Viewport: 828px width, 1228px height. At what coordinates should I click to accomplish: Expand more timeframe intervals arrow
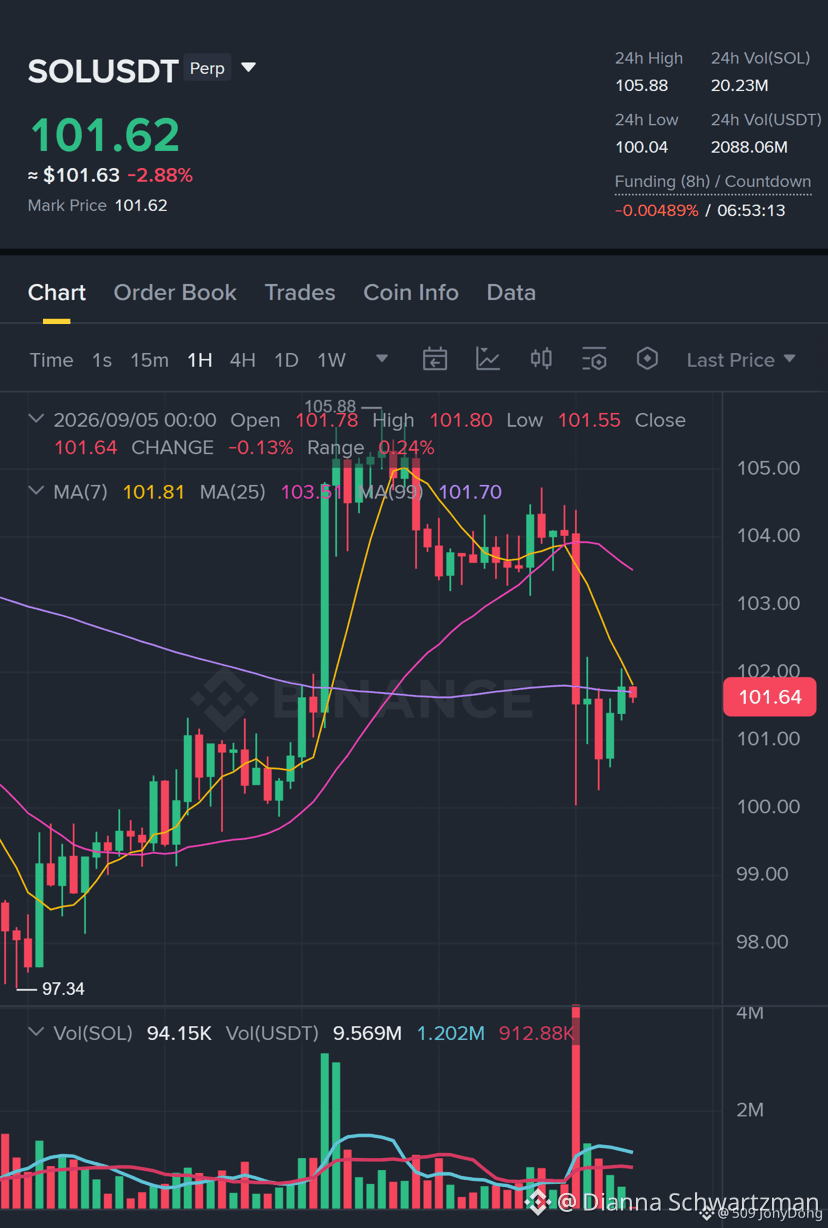point(381,359)
